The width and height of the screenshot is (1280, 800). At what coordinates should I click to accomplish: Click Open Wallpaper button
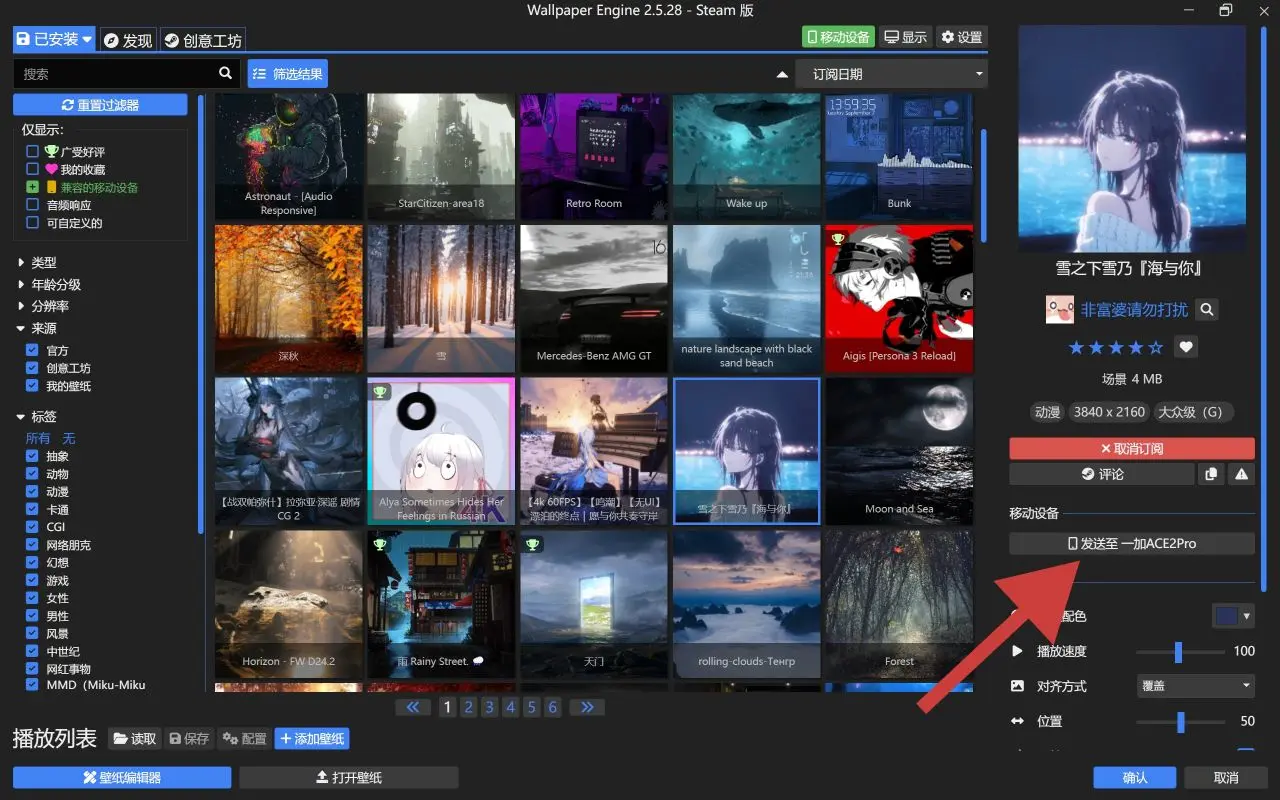click(x=349, y=777)
